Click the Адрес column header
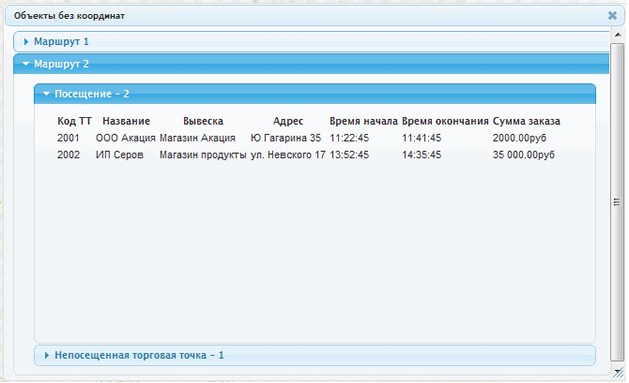The image size is (629, 383). click(288, 121)
